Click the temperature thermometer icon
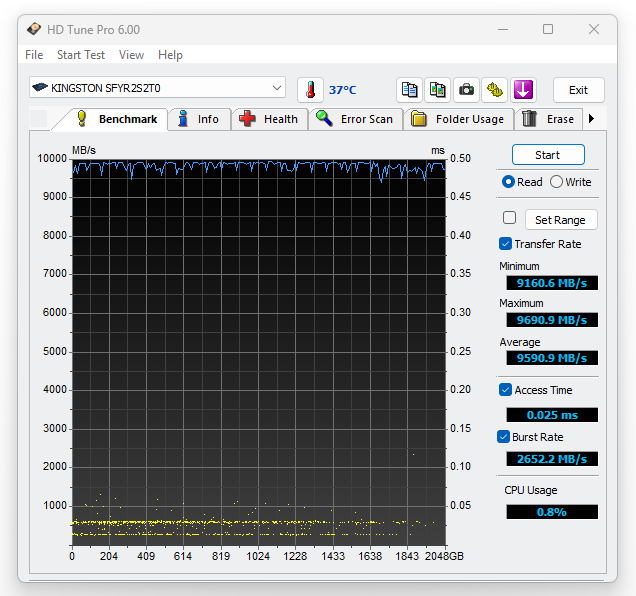Screen dimensions: 636x596 310,90
